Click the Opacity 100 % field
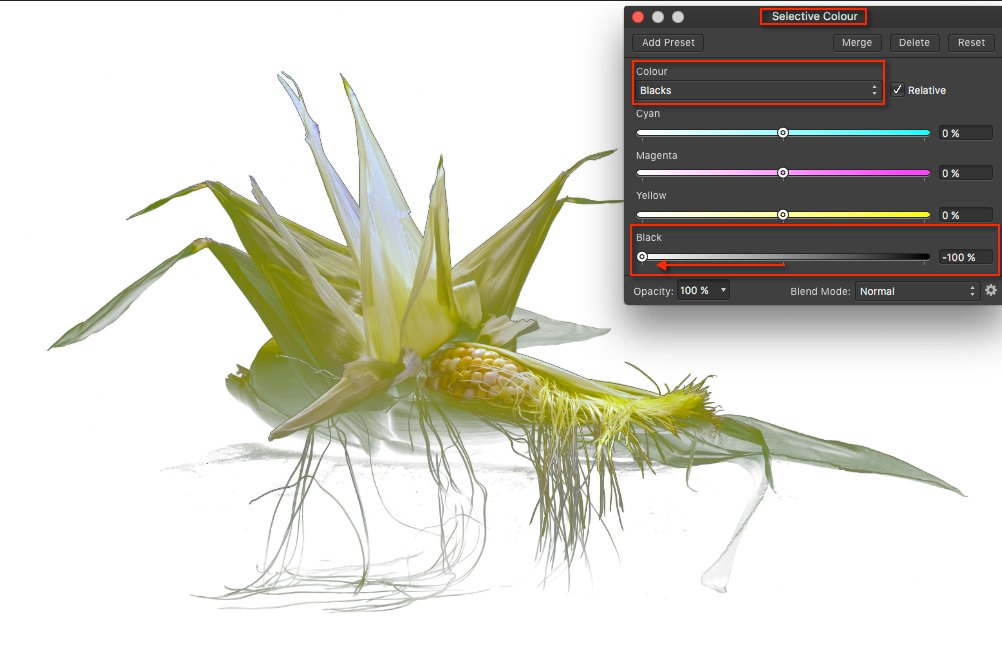 click(697, 291)
